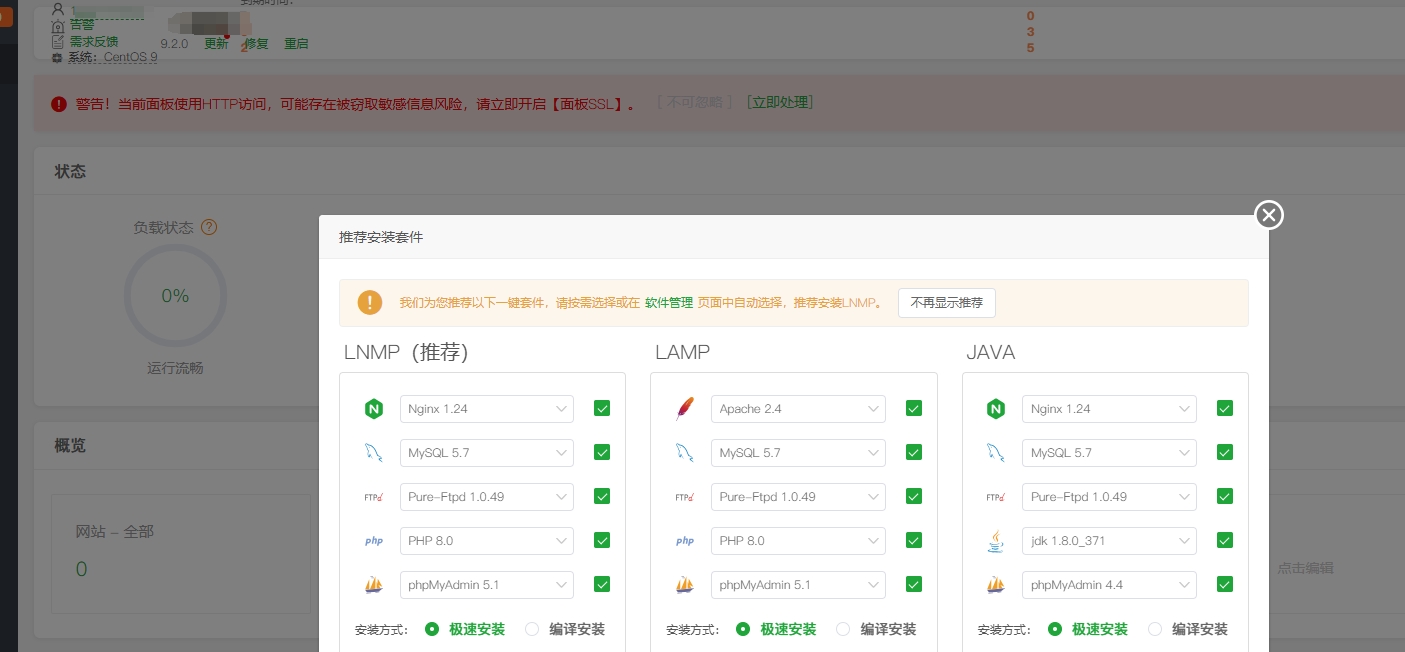
Task: Open the MySQL 5.7 dropdown in the LNMP column
Action: pos(487,452)
